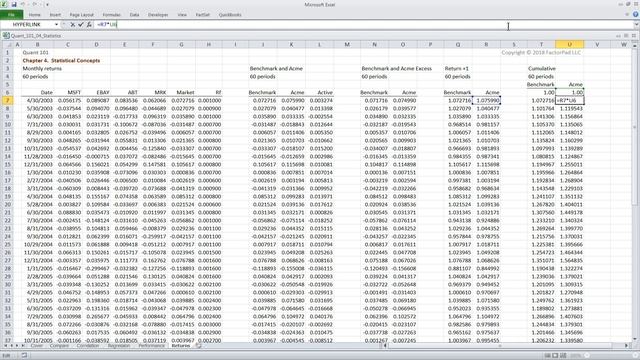Screen dimensions: 640x360
Task: Click the Market column heading cell
Action: [x=181, y=93]
